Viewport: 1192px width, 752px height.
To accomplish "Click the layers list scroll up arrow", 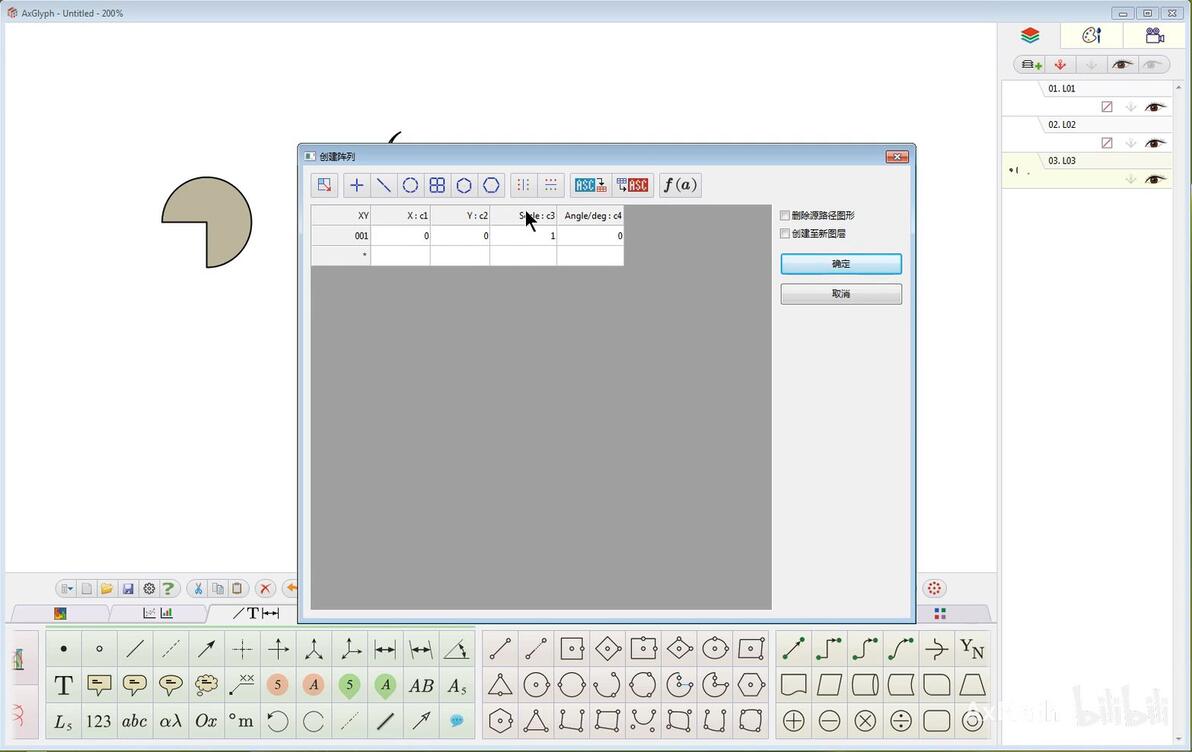I will pos(1179,87).
